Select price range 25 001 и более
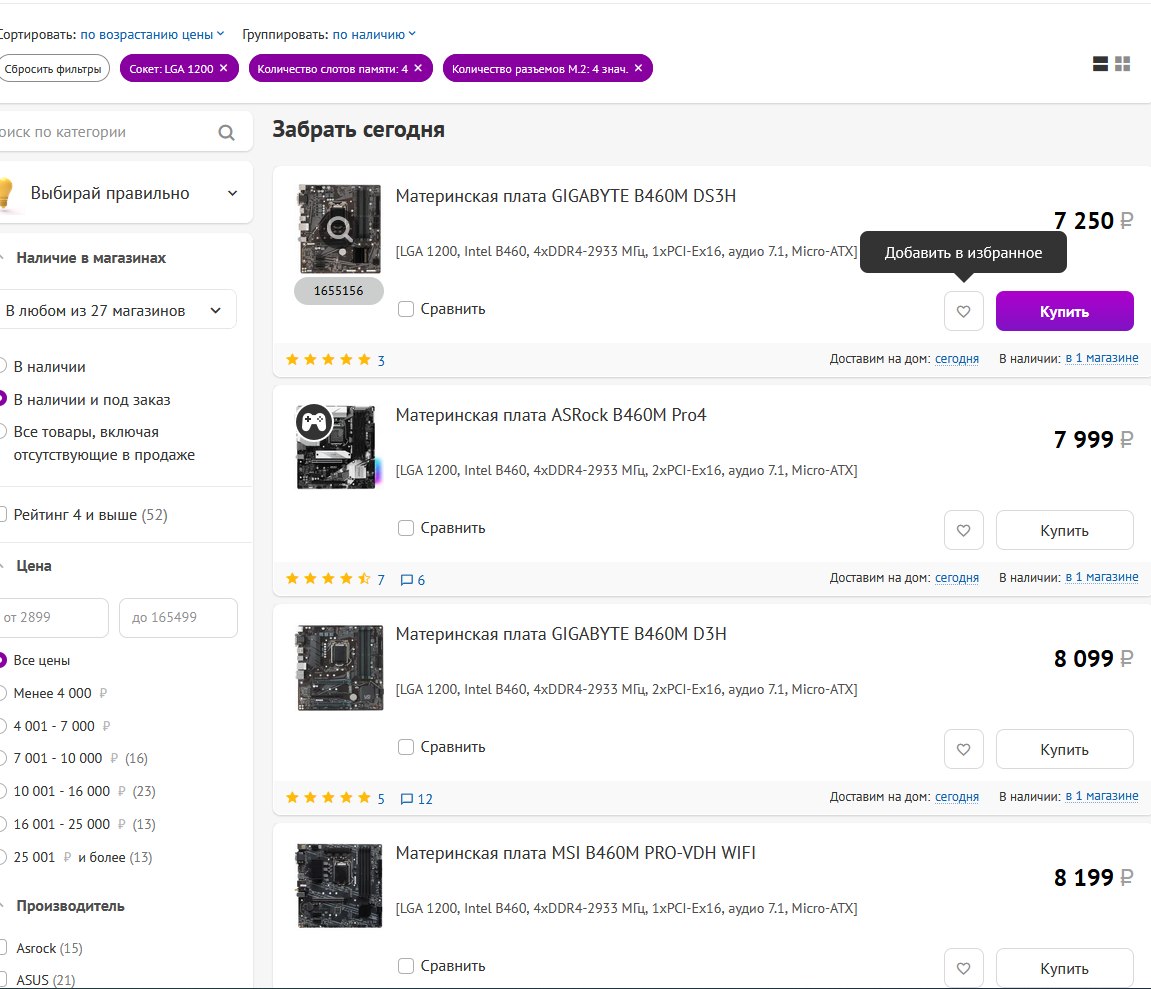 [76, 857]
